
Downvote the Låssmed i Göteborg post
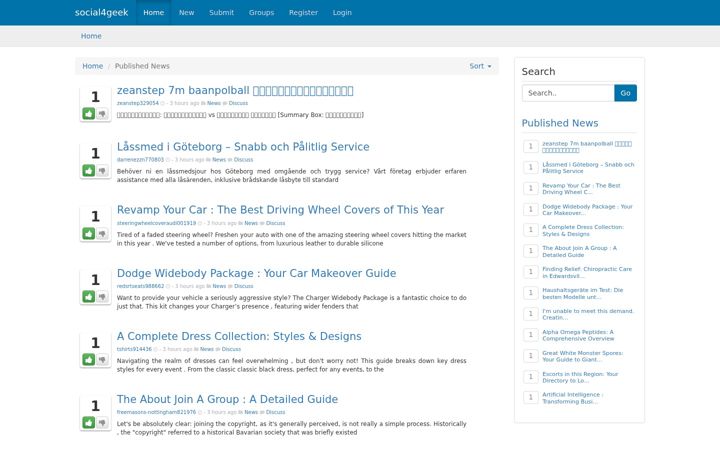tap(102, 170)
